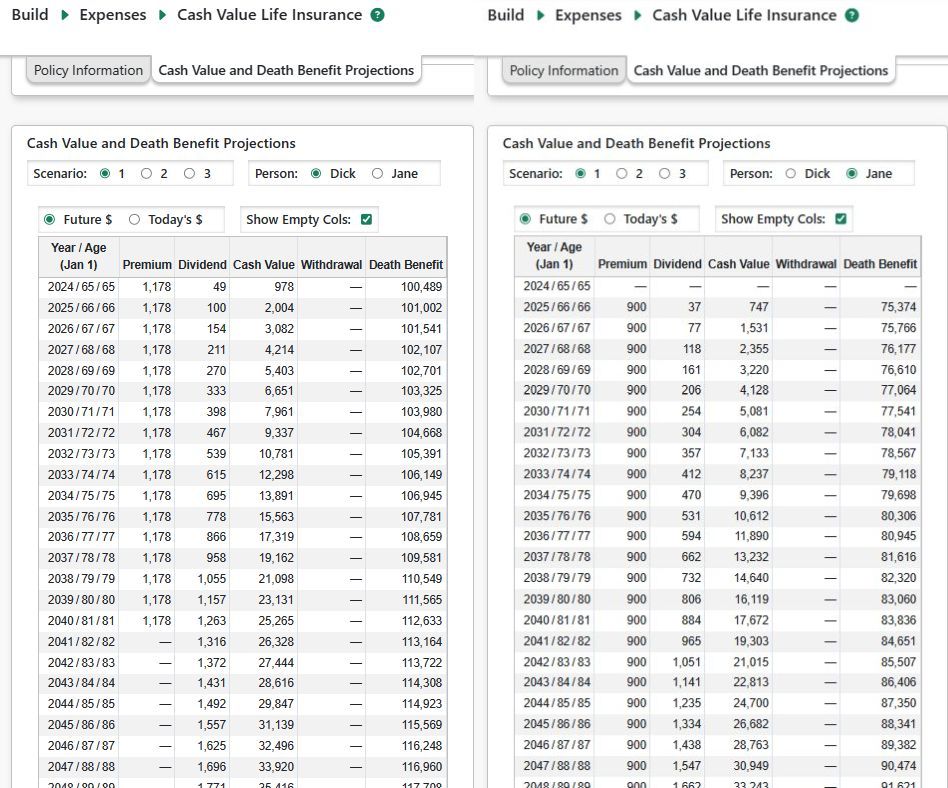Go to Build in left breadcrumb

30,15
